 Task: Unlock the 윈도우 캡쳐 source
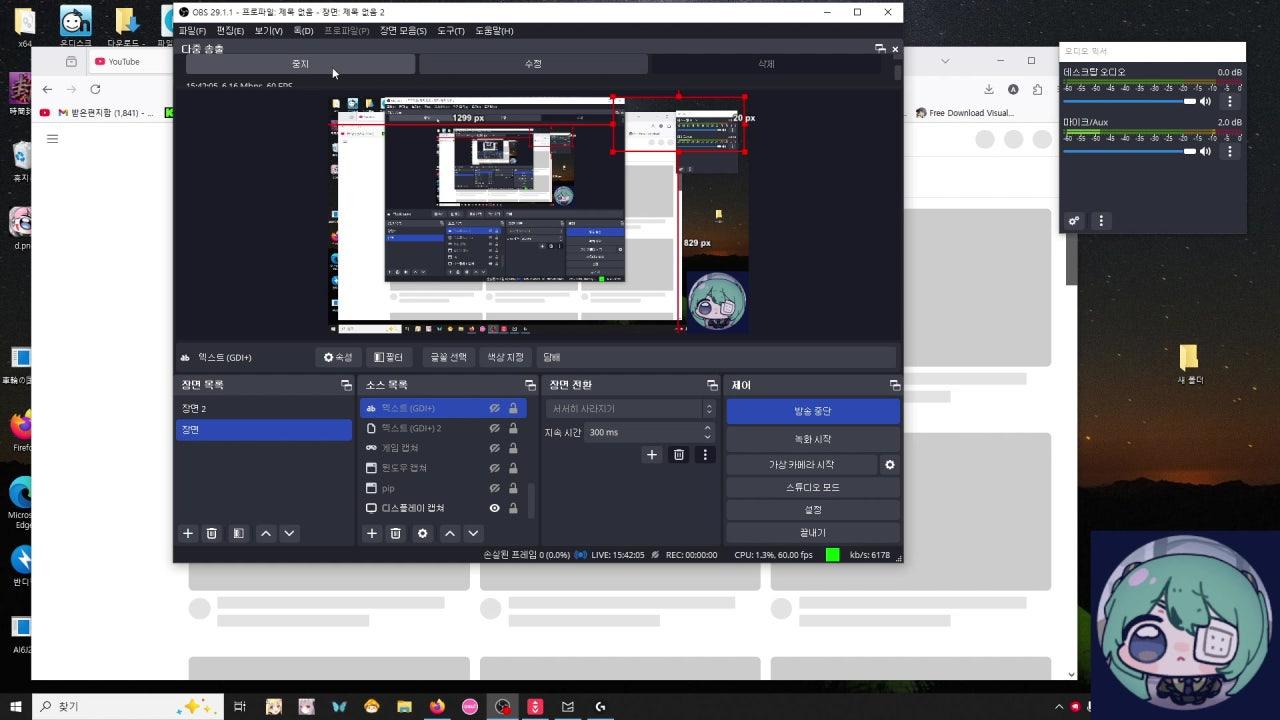click(x=513, y=468)
